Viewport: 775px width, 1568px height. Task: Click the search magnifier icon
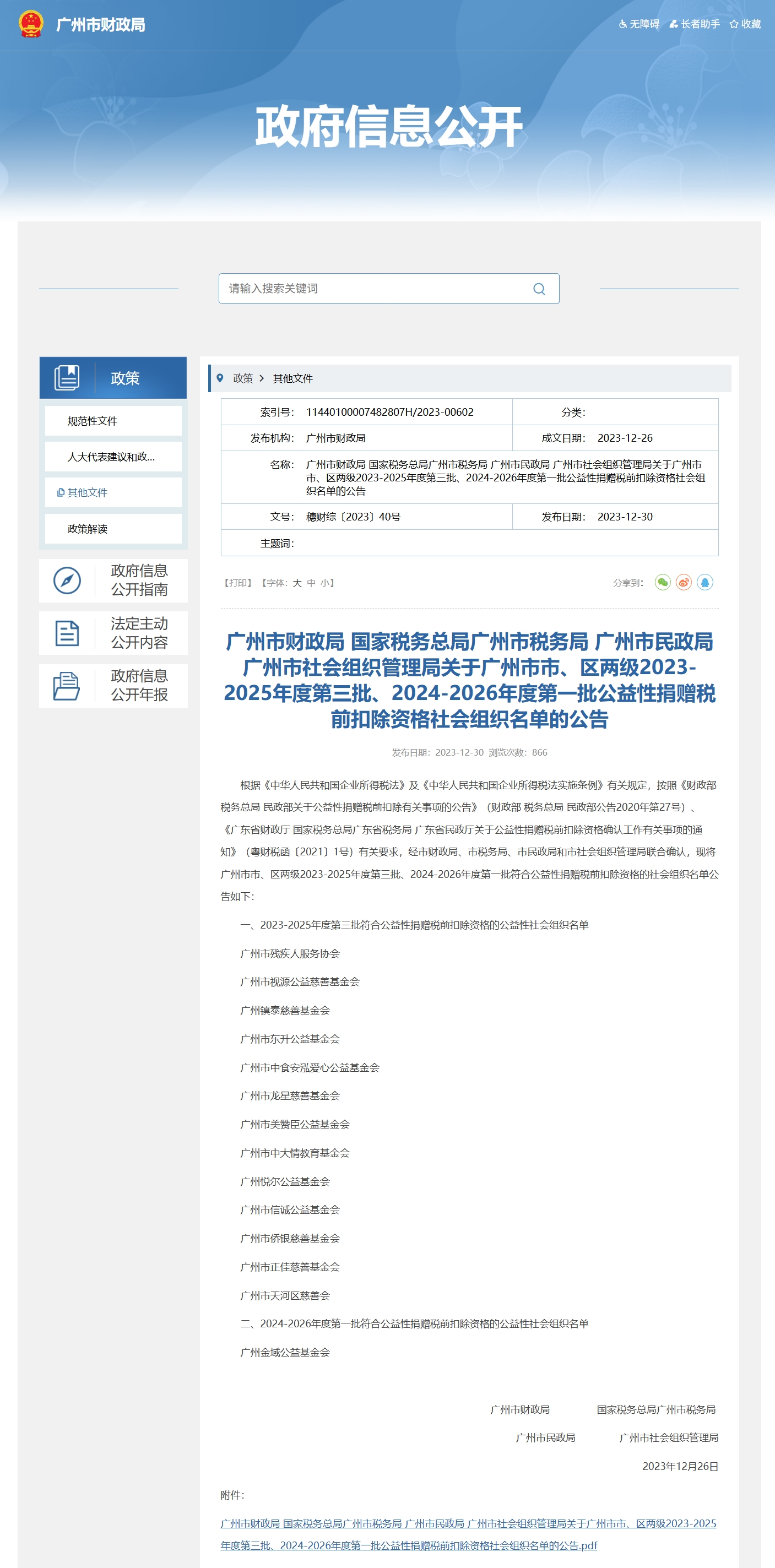click(539, 289)
